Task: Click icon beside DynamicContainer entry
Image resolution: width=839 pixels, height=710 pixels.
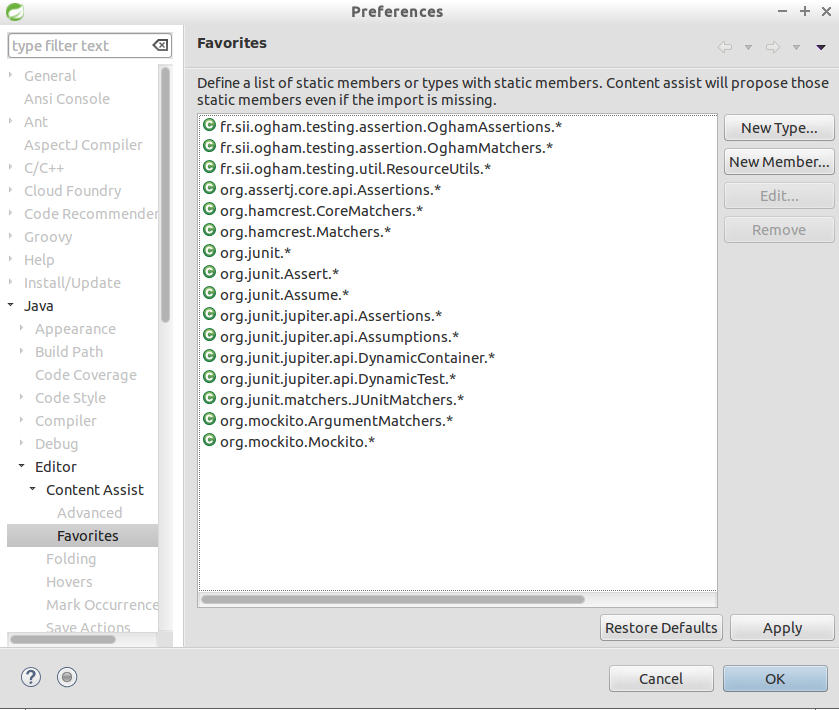Action: point(209,356)
